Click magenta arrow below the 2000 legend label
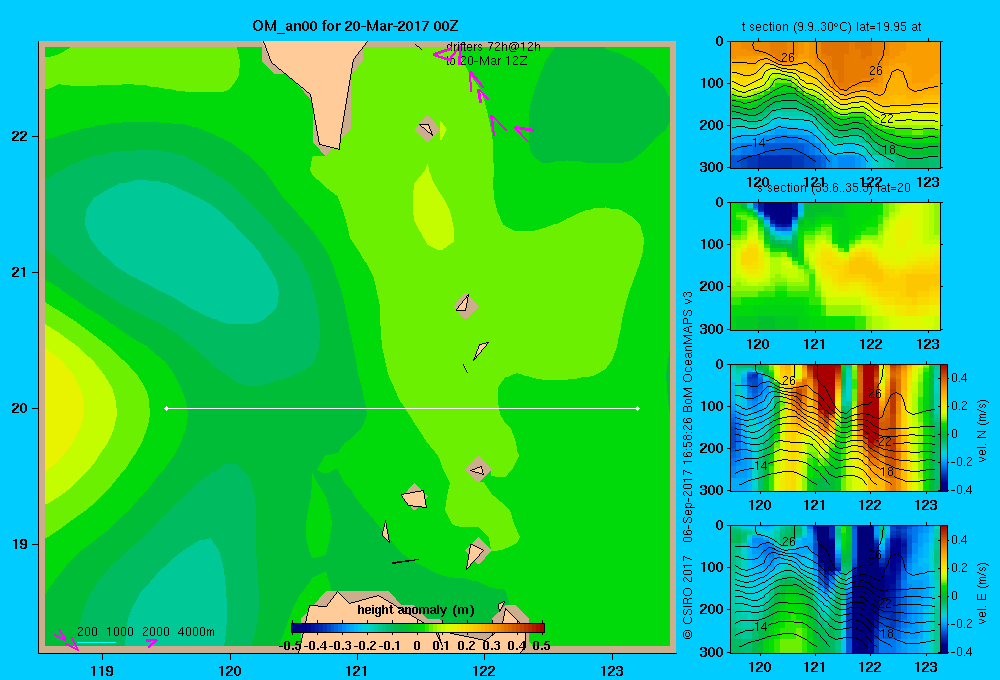Viewport: 1000px width, 680px height. click(151, 642)
